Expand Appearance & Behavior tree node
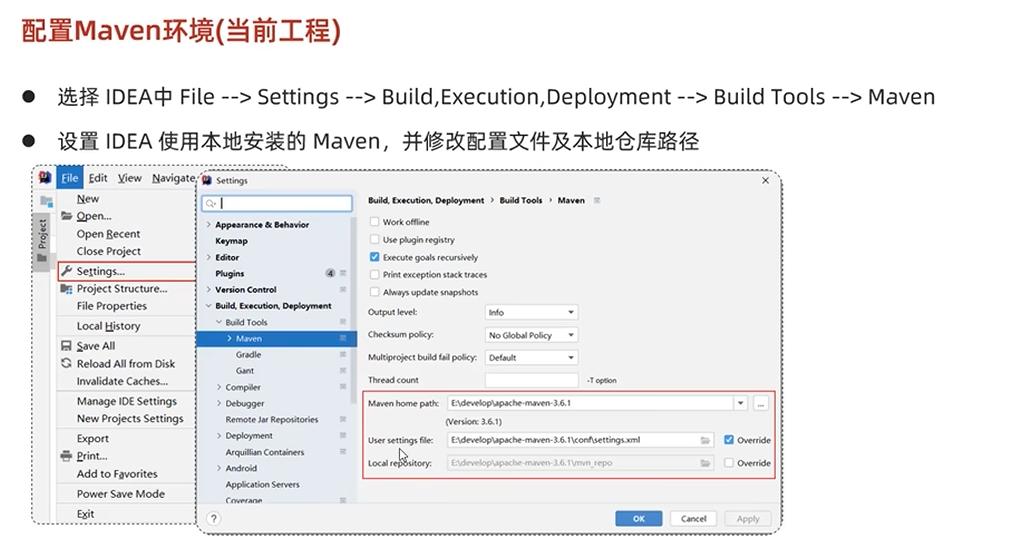1026x559 pixels. [209, 225]
